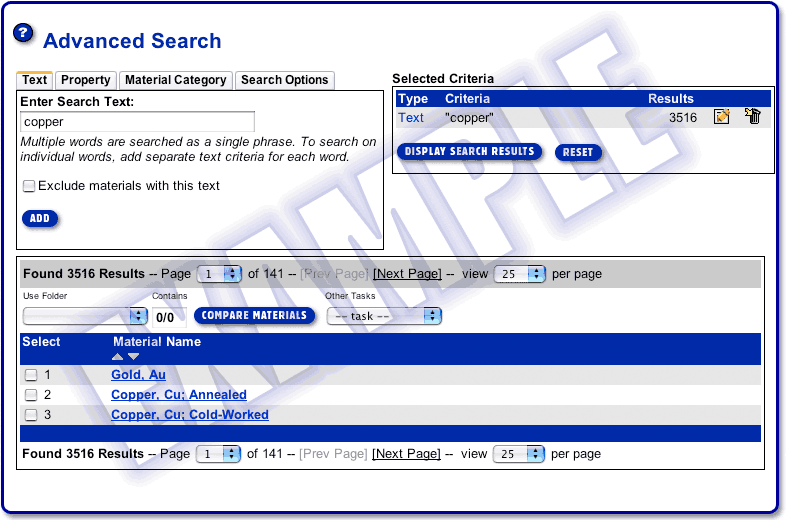Change the top per page view dropdown

point(520,274)
